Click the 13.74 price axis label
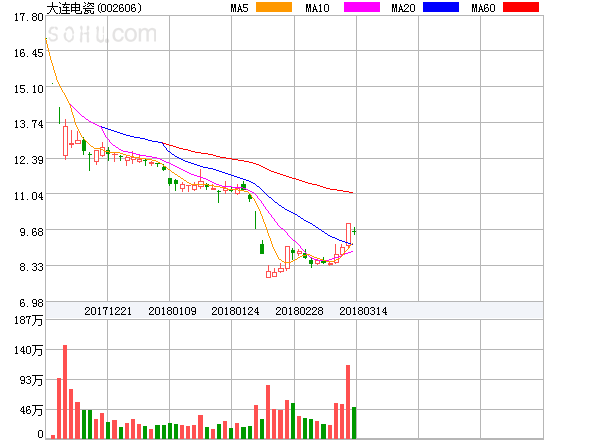The height and width of the screenshot is (440, 600). 29,124
